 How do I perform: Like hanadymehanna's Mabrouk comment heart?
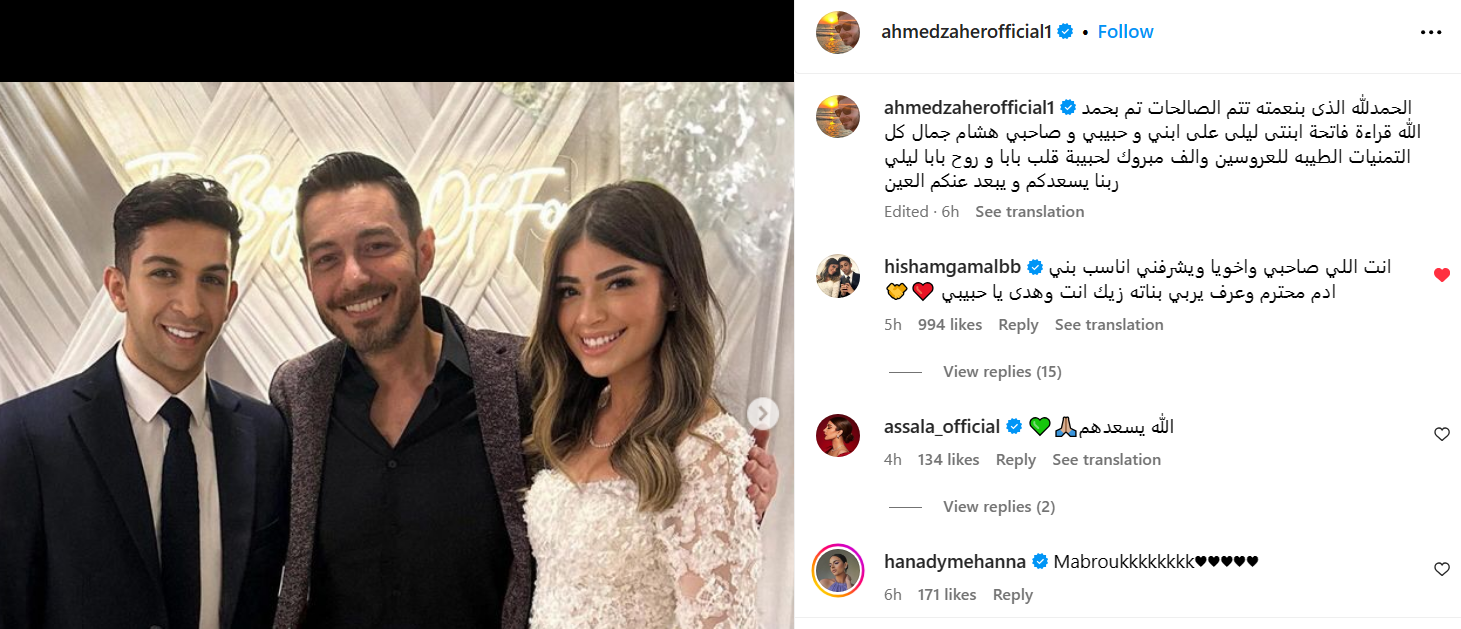pyautogui.click(x=1441, y=569)
